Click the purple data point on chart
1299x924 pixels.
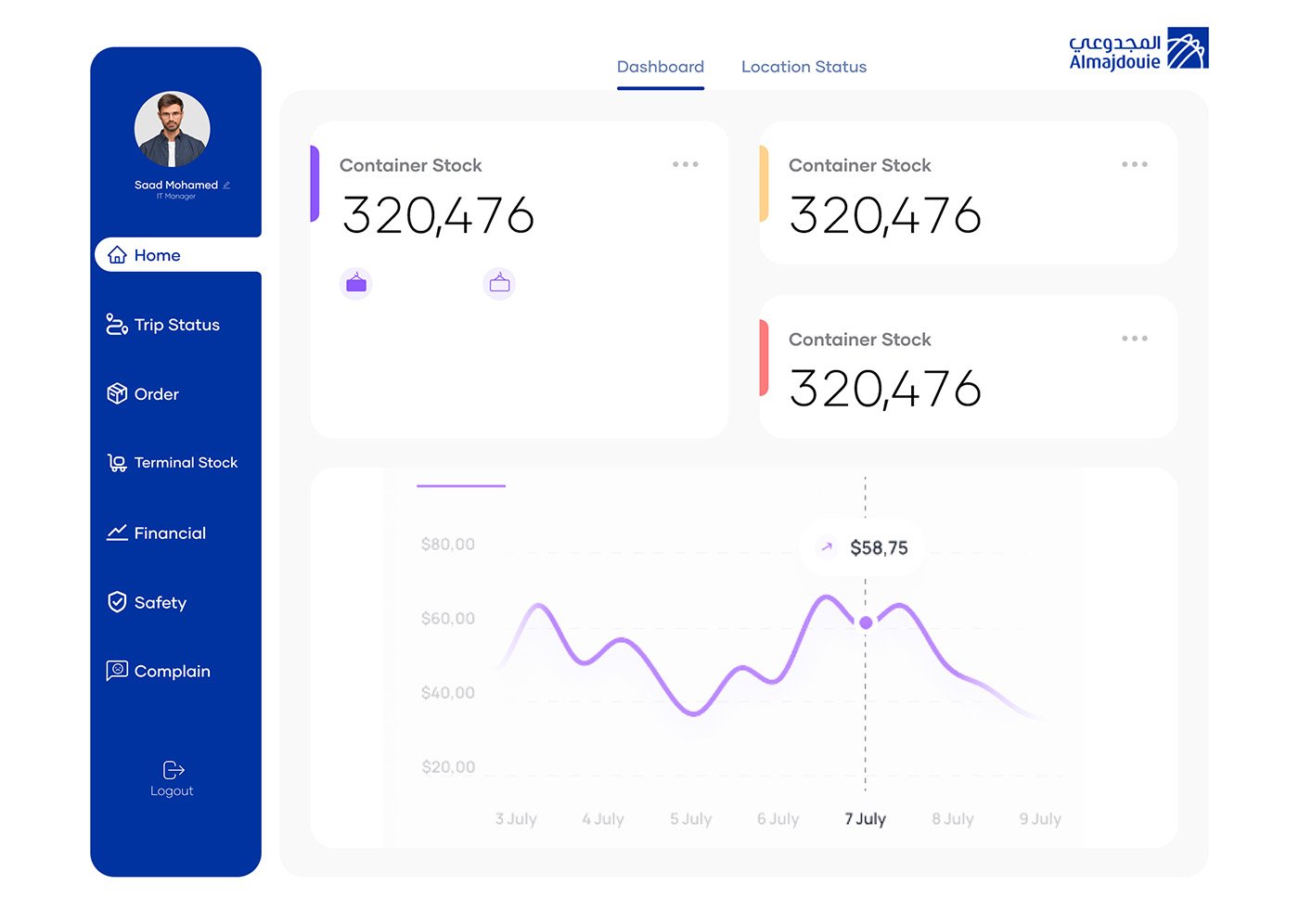tap(866, 622)
